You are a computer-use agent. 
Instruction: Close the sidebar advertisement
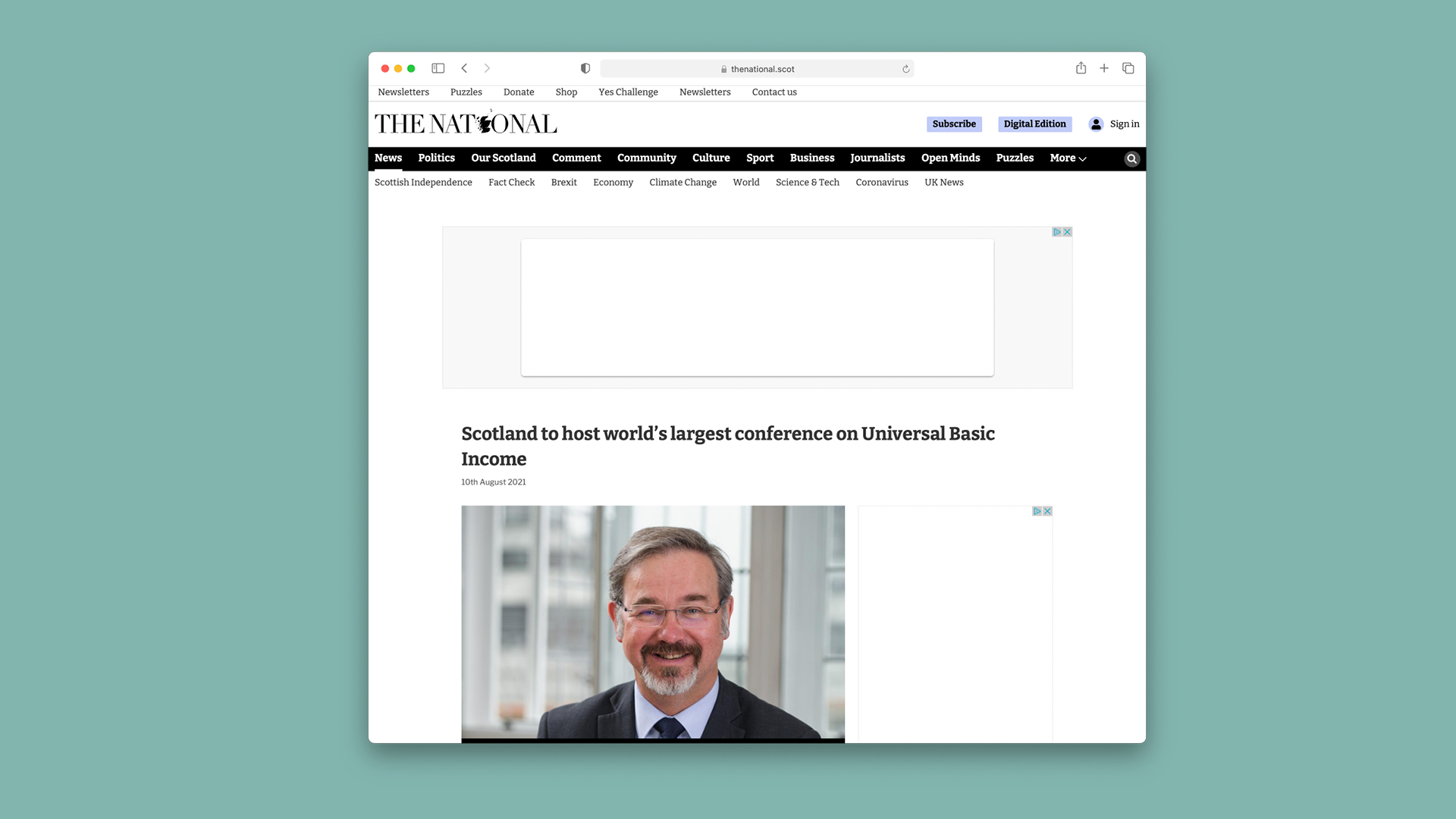click(1047, 511)
